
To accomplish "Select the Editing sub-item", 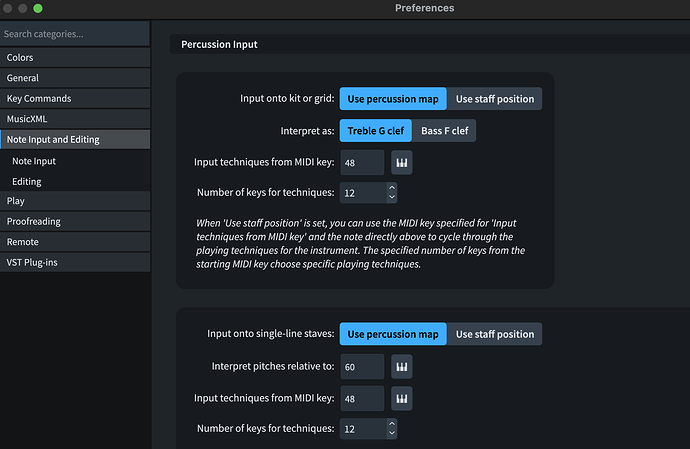I will click(x=27, y=181).
